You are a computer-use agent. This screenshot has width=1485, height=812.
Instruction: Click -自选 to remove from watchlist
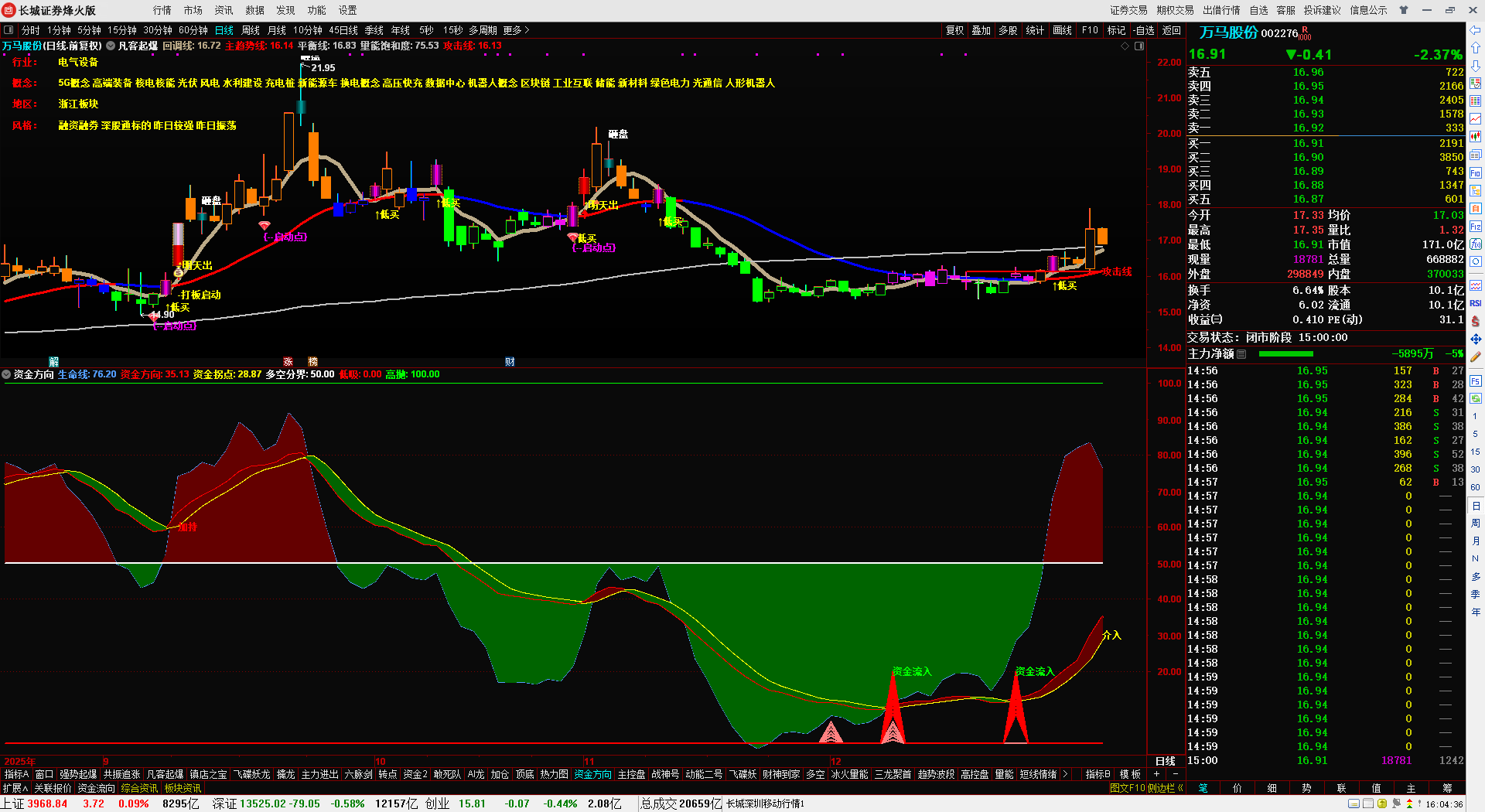(1144, 30)
